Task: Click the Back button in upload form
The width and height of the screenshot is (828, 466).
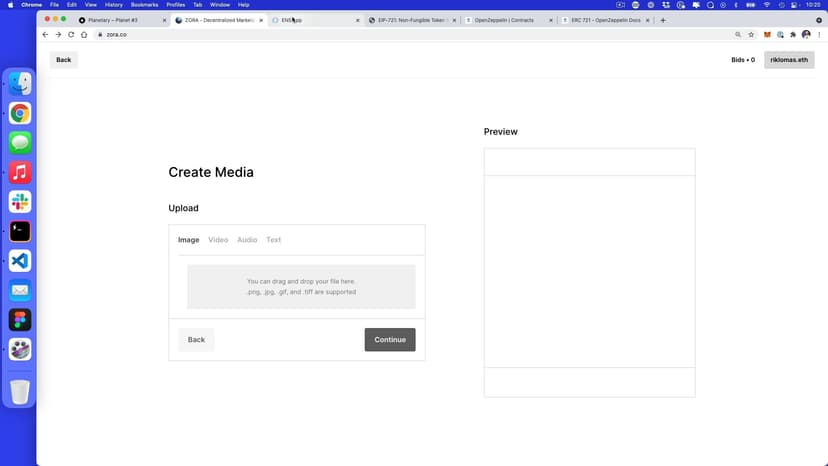Action: 196,340
